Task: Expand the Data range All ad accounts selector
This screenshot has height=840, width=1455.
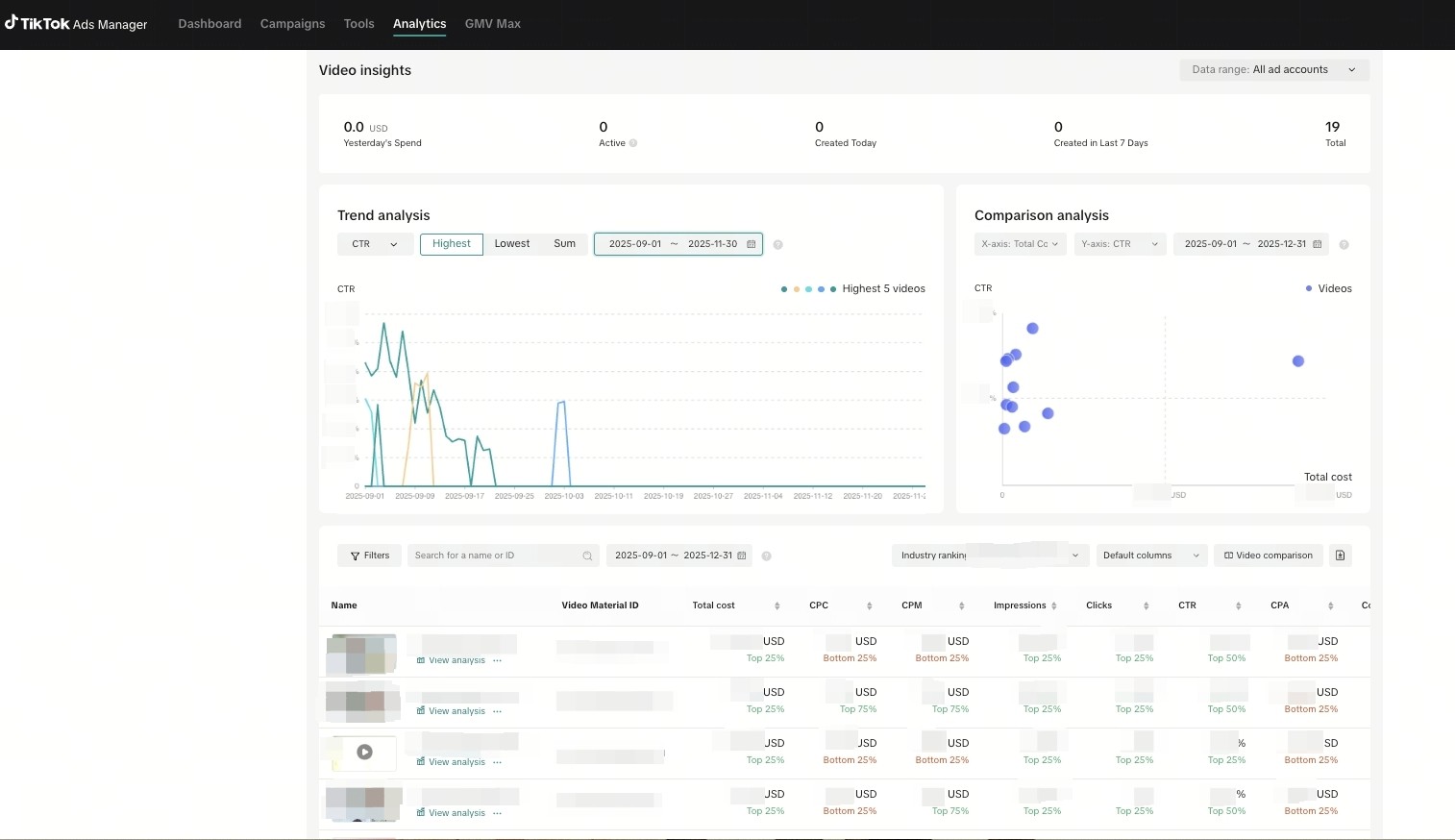Action: point(1274,69)
